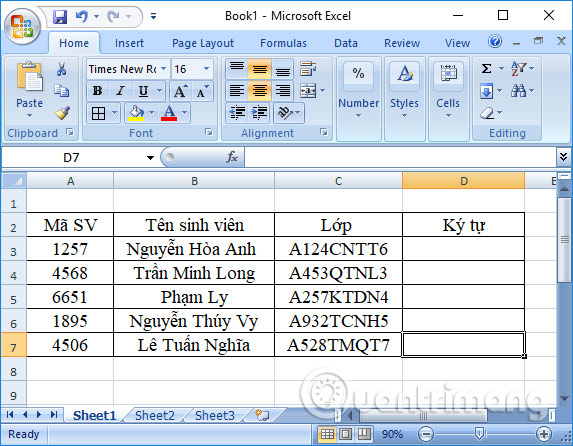Apply cell borders button
This screenshot has height=446, width=573.
98,113
